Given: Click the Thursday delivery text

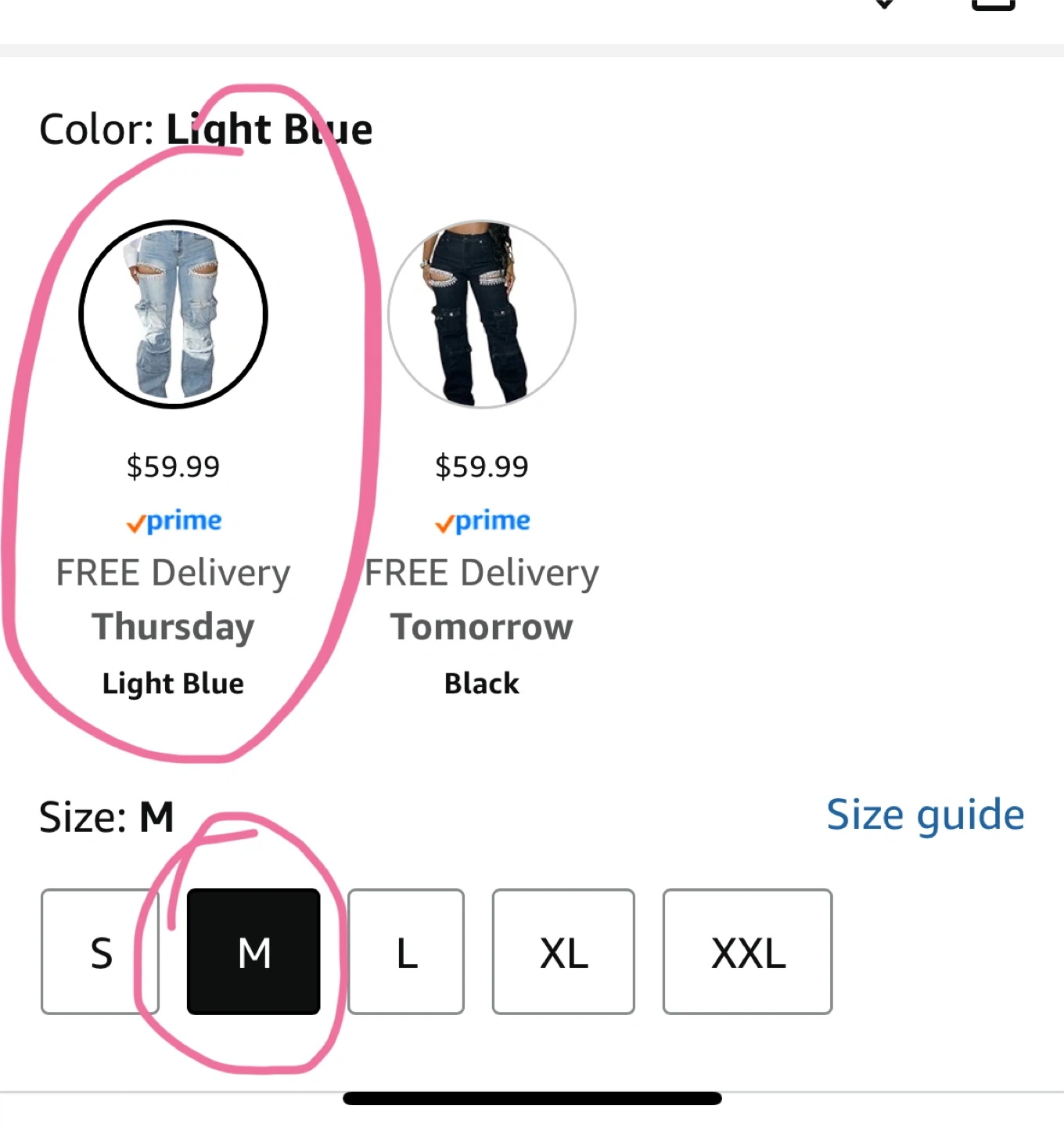Looking at the screenshot, I should pyautogui.click(x=173, y=627).
